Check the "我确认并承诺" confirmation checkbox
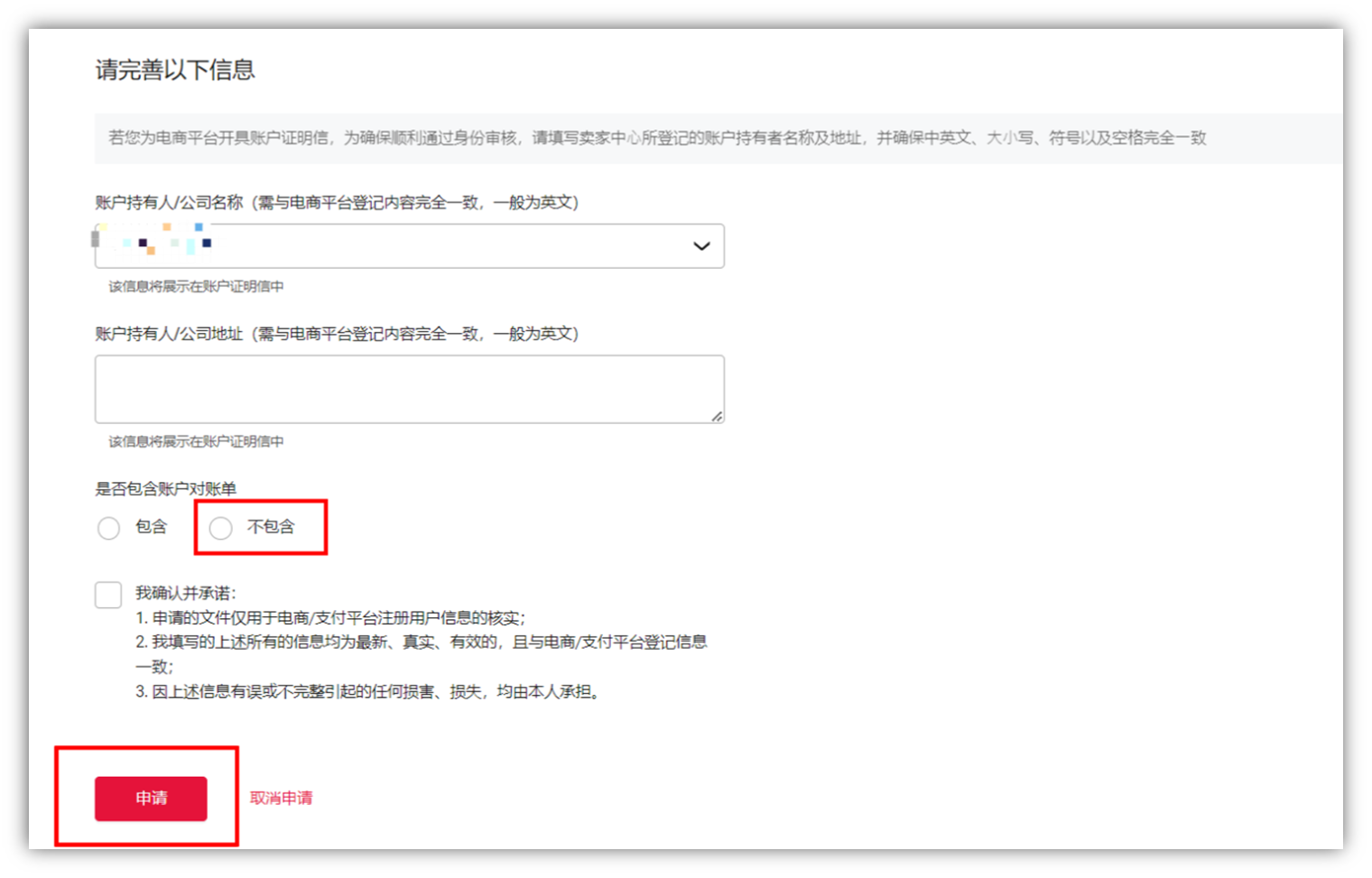Viewport: 1372px width, 878px height. tap(107, 594)
